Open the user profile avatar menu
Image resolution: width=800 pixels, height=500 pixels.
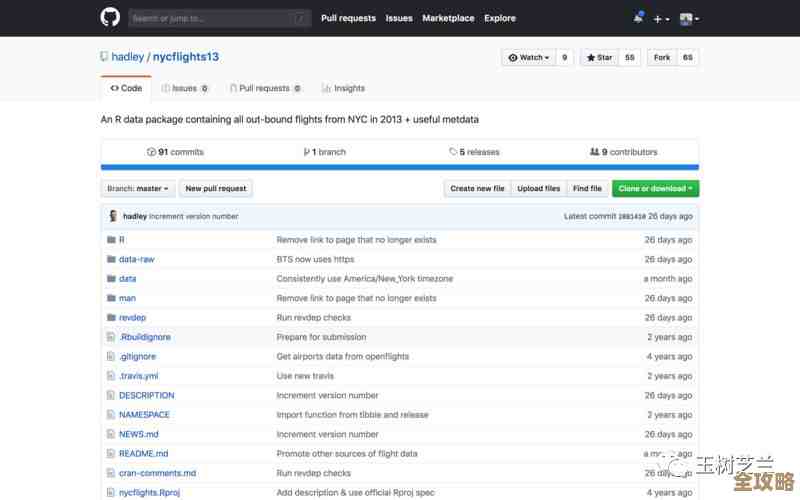(x=689, y=18)
